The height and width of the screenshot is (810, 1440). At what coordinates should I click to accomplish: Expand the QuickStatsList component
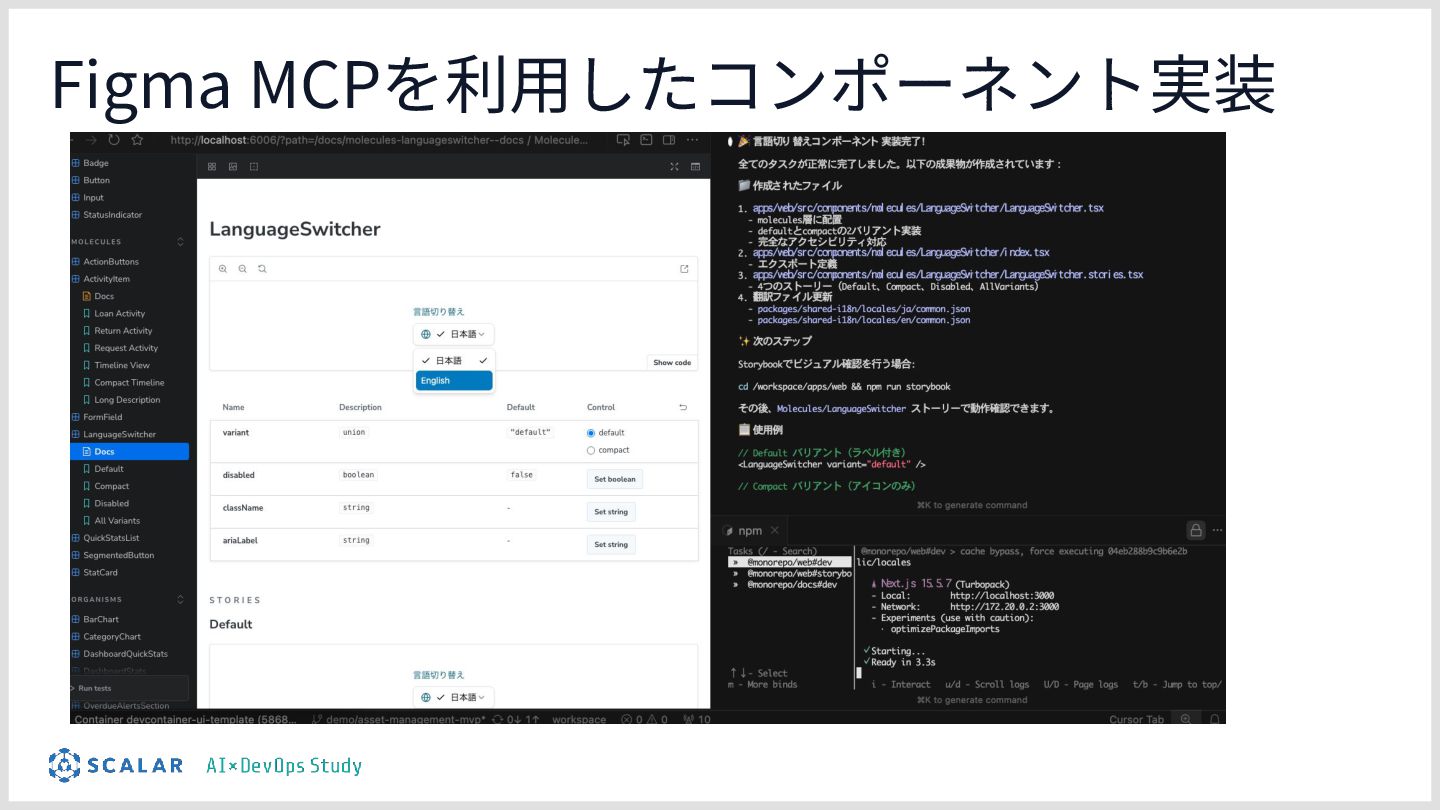[111, 538]
